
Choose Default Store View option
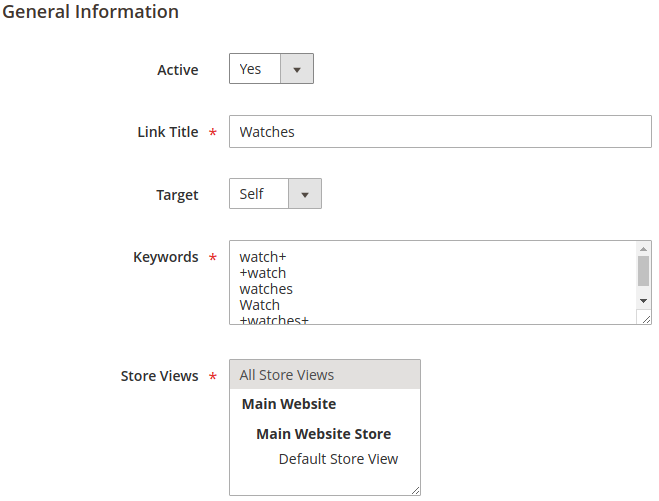coord(338,459)
